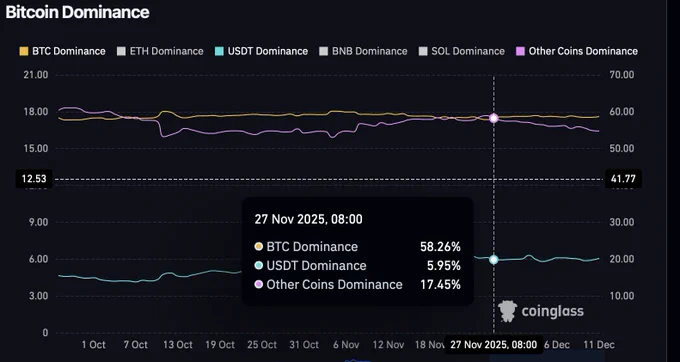Click the tooltip date header 27 Nov 2025, 08:00
680x362 pixels.
308,219
